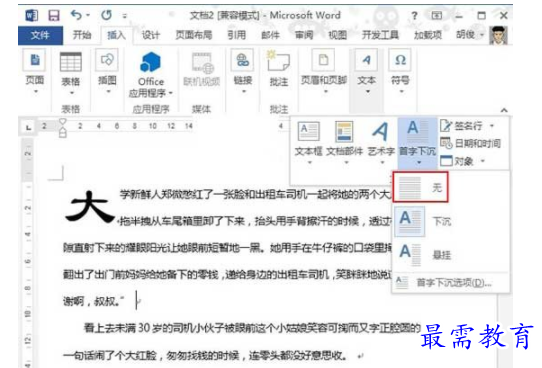The height and width of the screenshot is (368, 542).
Task: Expand the 对象 dropdown arrow
Action: [x=483, y=161]
